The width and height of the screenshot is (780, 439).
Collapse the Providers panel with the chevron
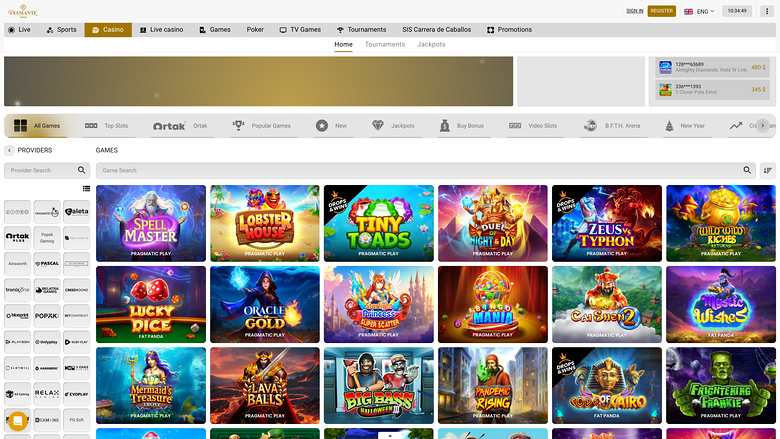pos(9,150)
